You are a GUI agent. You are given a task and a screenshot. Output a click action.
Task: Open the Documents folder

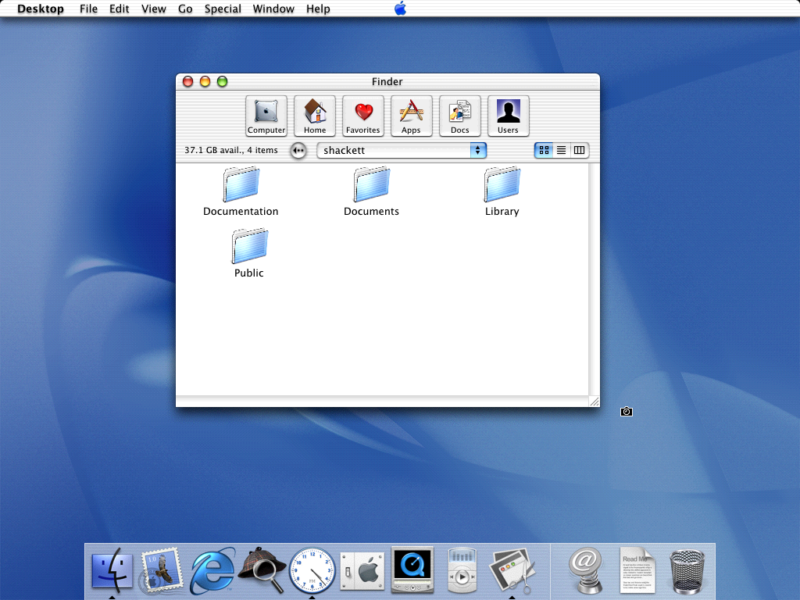[371, 188]
